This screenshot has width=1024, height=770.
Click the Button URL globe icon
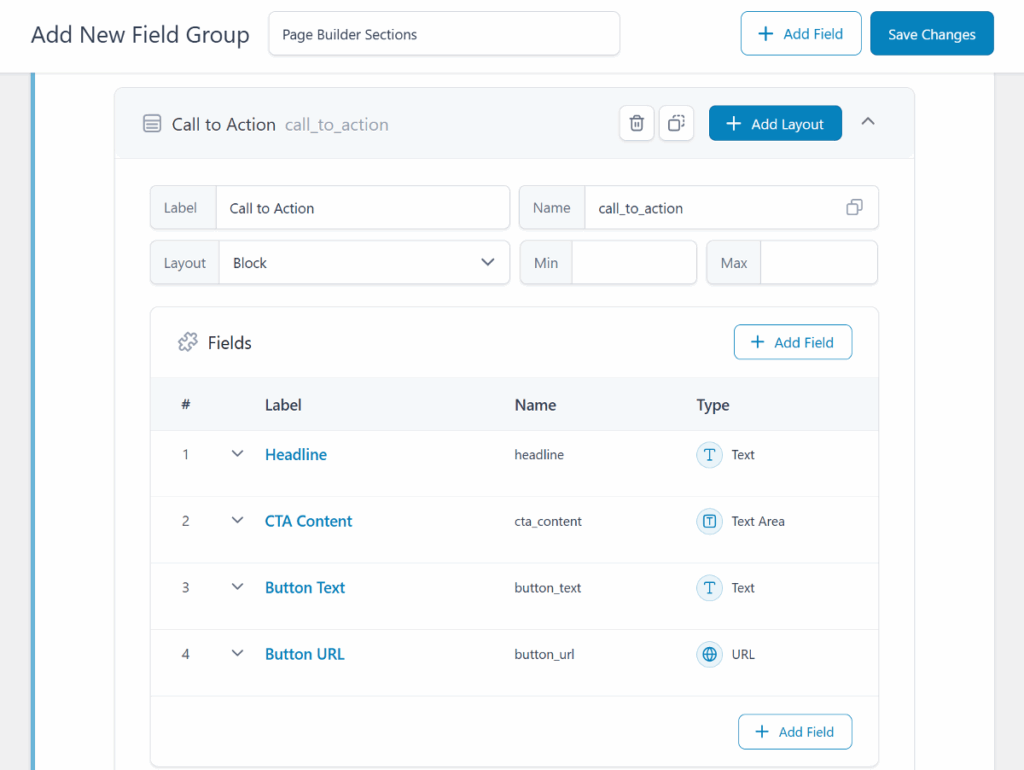[x=709, y=655]
